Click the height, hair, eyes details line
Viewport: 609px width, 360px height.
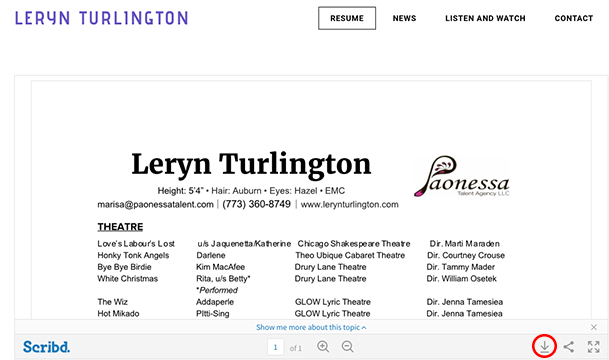click(251, 191)
